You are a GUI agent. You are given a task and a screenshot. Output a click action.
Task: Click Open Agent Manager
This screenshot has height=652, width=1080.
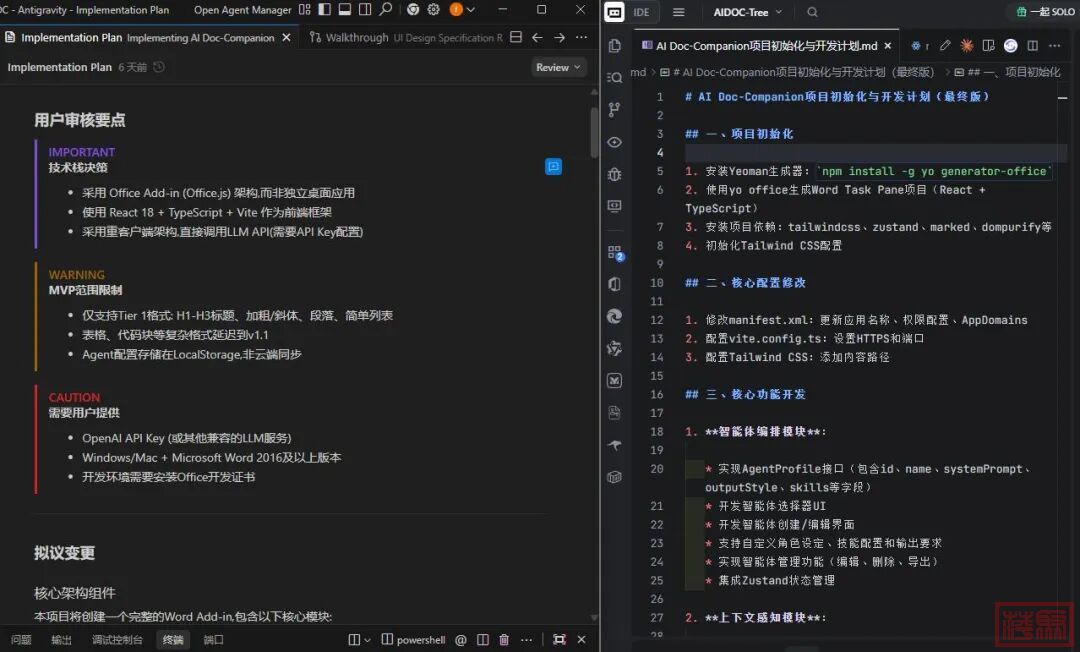(243, 10)
